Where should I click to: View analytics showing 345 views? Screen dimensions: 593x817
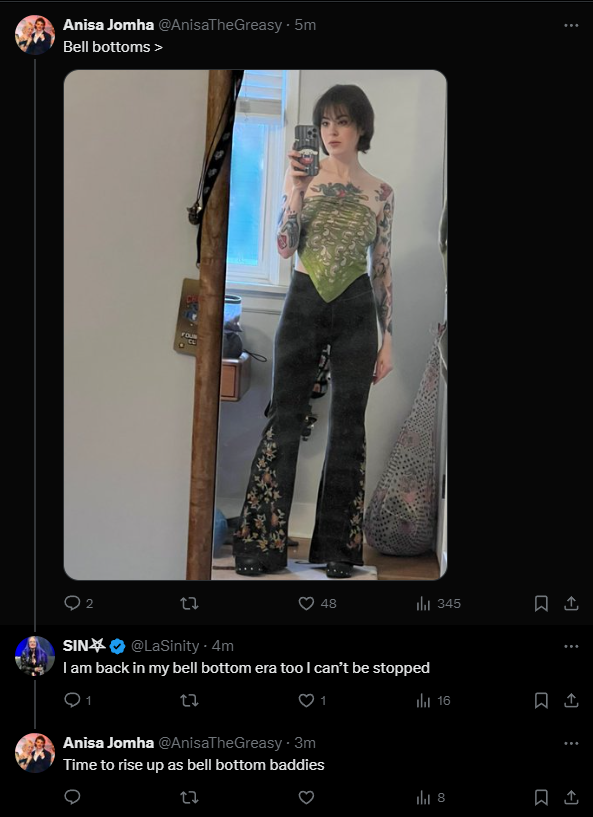point(438,603)
